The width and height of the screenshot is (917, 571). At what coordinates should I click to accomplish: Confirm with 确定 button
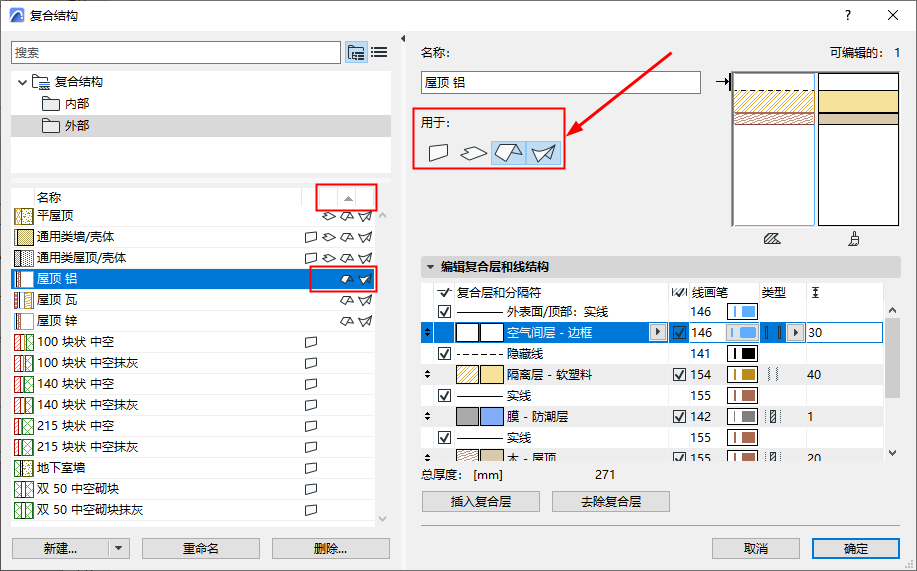(x=856, y=549)
